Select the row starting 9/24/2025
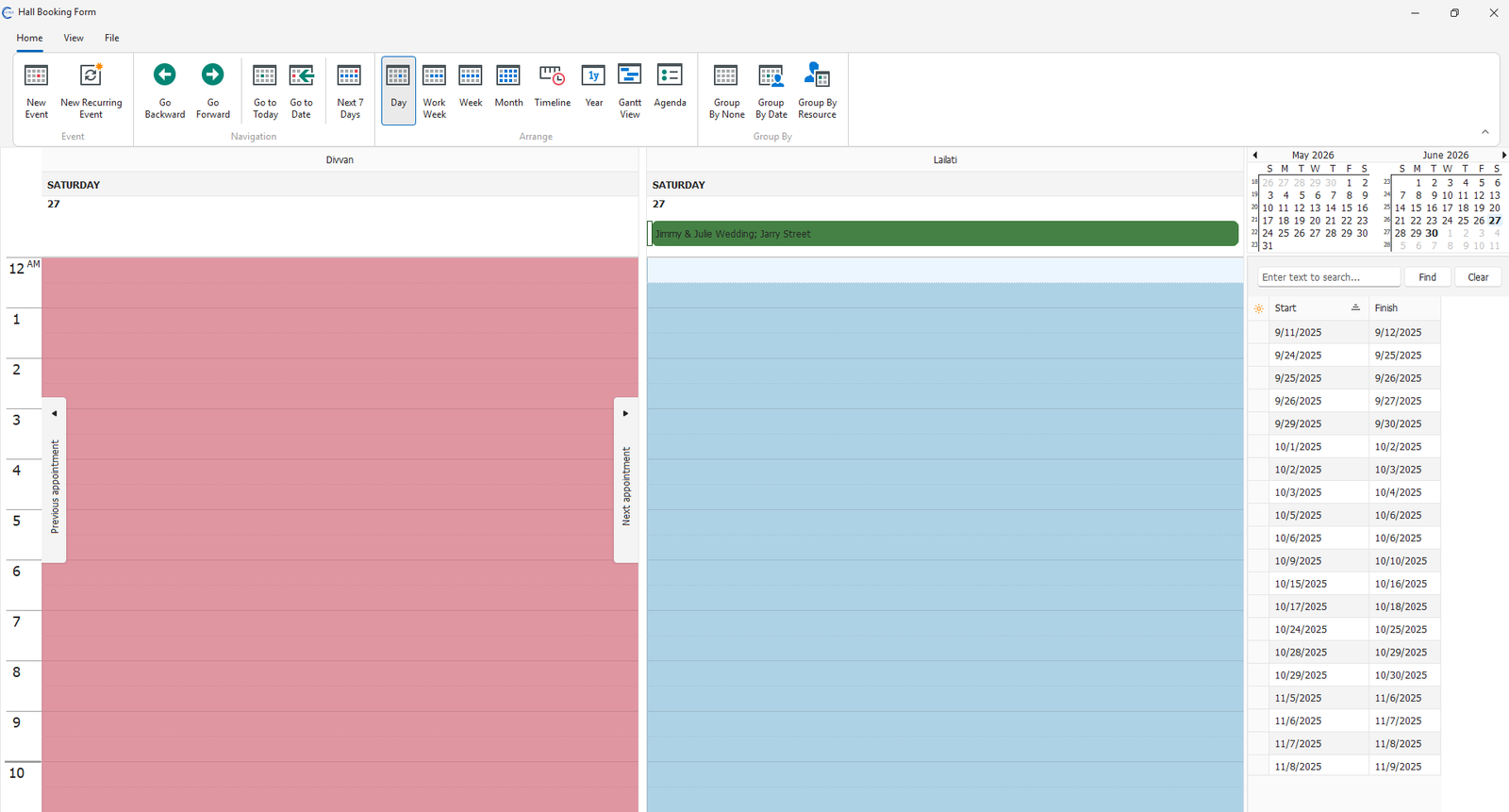Image resolution: width=1509 pixels, height=812 pixels. [x=1345, y=356]
